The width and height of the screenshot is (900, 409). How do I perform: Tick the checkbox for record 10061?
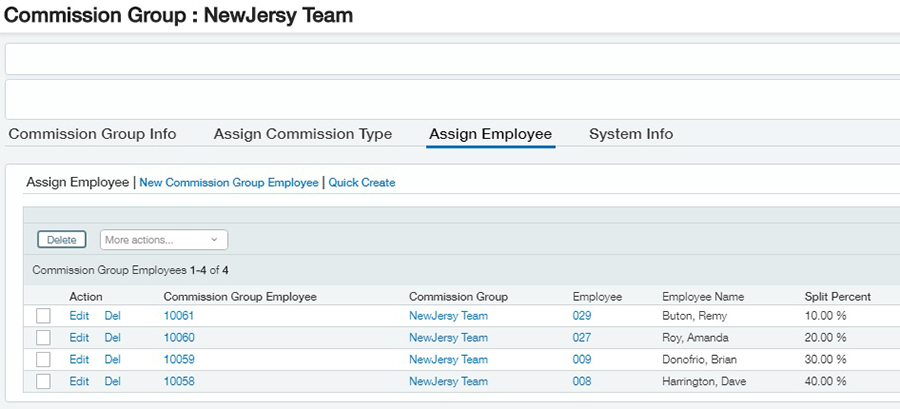[43, 316]
